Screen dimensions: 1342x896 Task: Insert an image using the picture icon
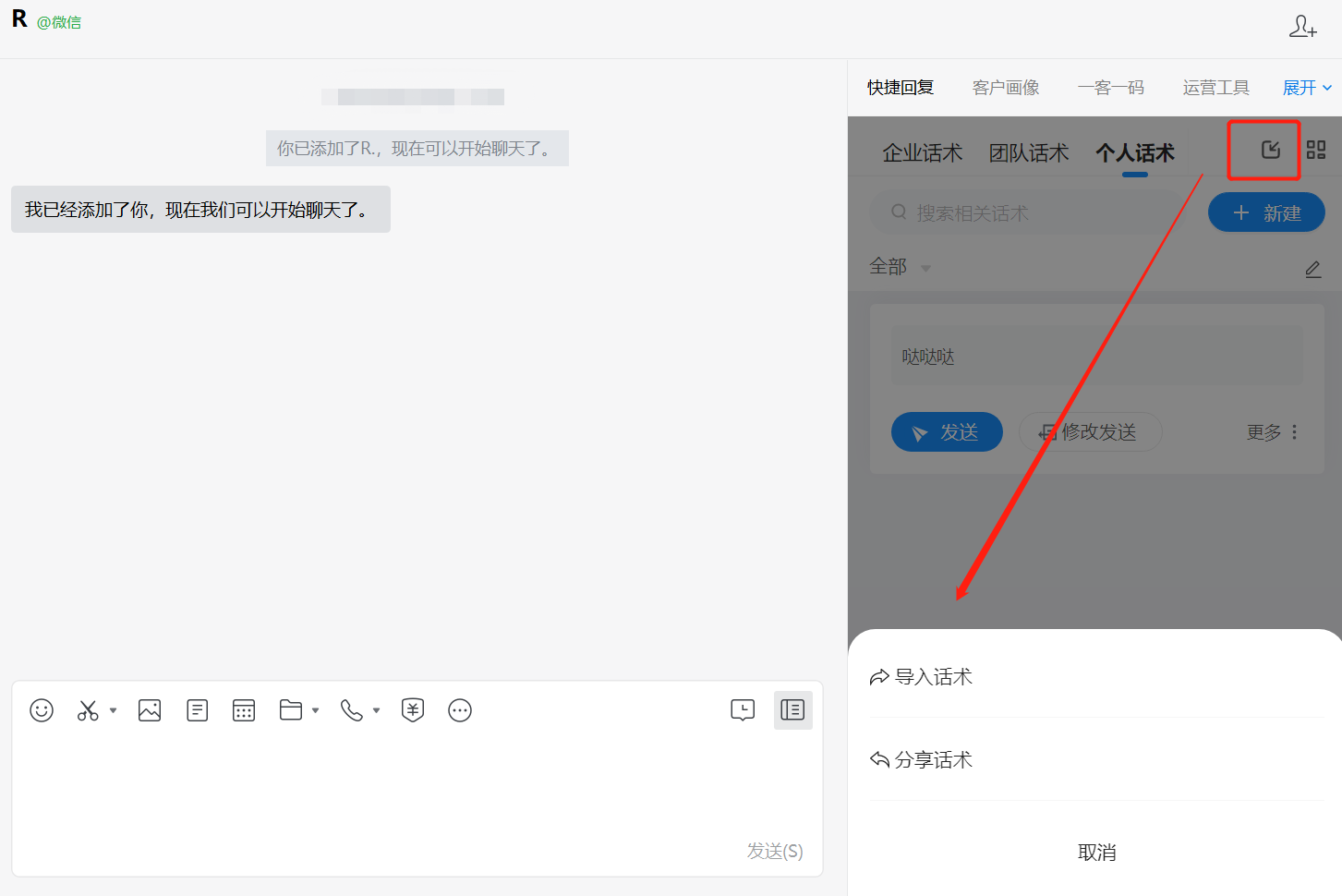click(x=150, y=710)
